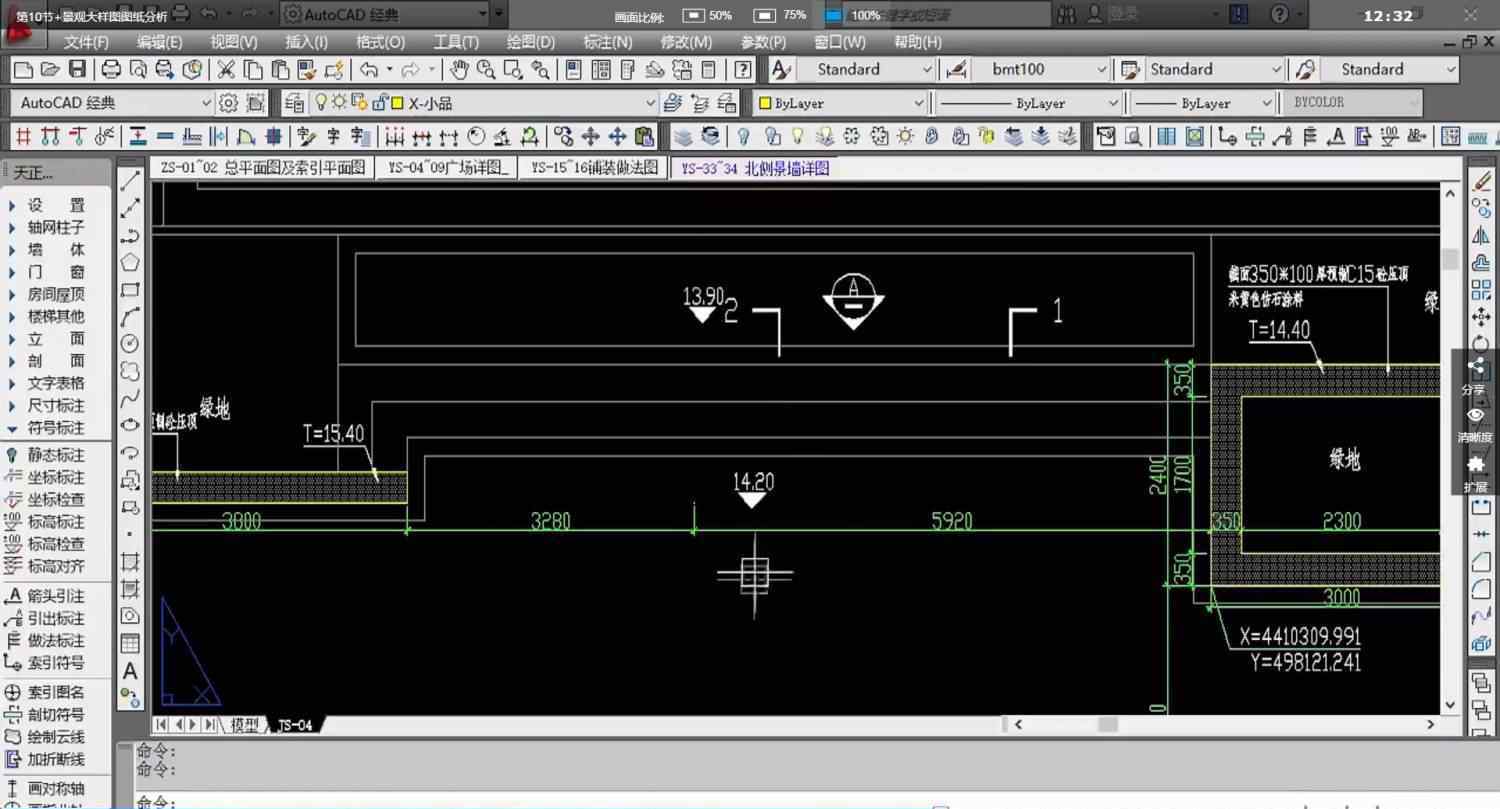
Task: Click the Dimension Style icon beside bmt100
Action: click(957, 70)
